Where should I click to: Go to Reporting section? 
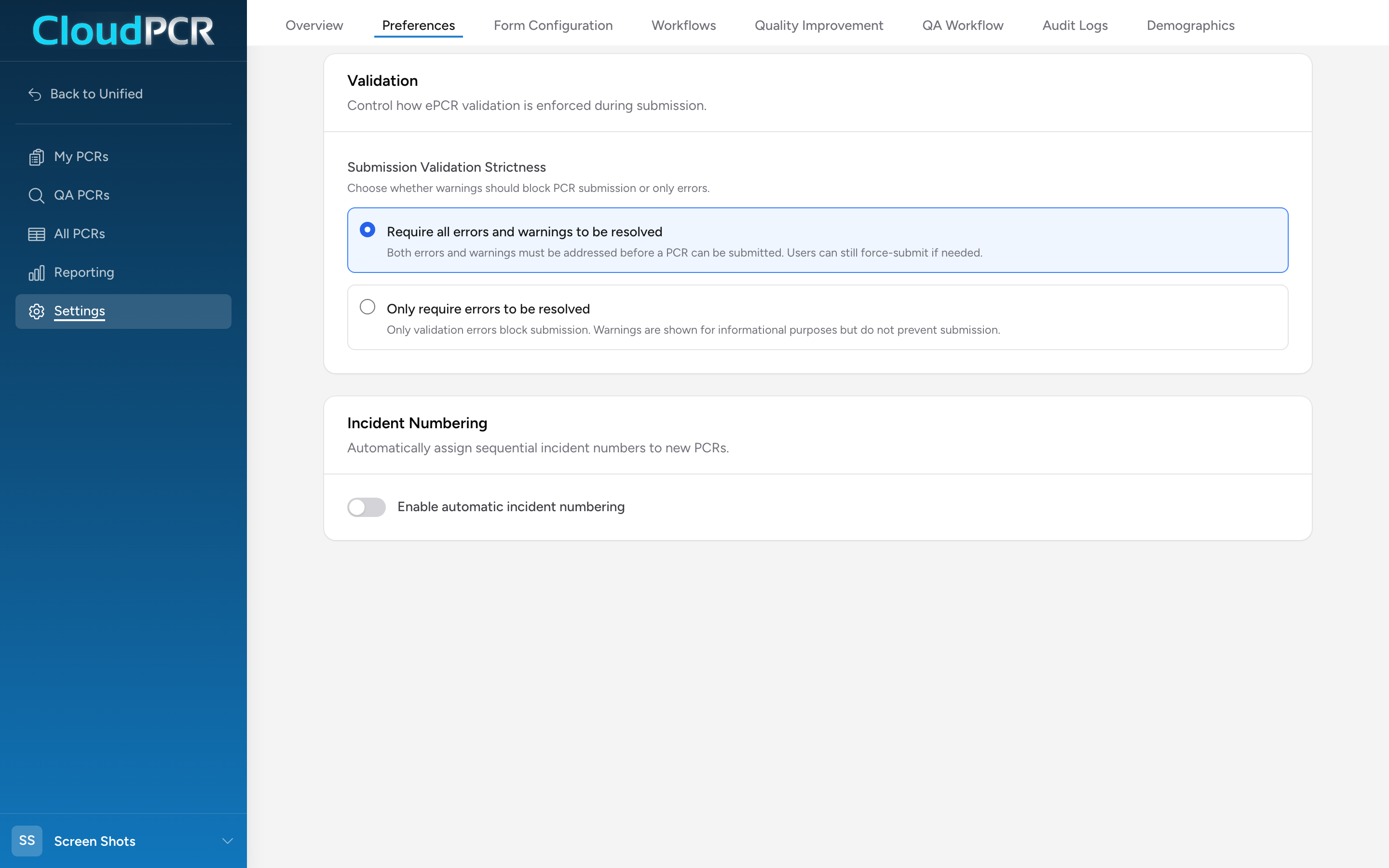[x=123, y=272]
